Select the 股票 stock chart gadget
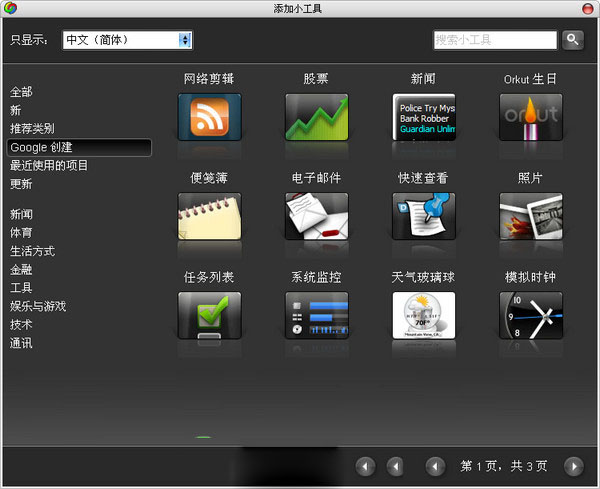 [x=316, y=117]
